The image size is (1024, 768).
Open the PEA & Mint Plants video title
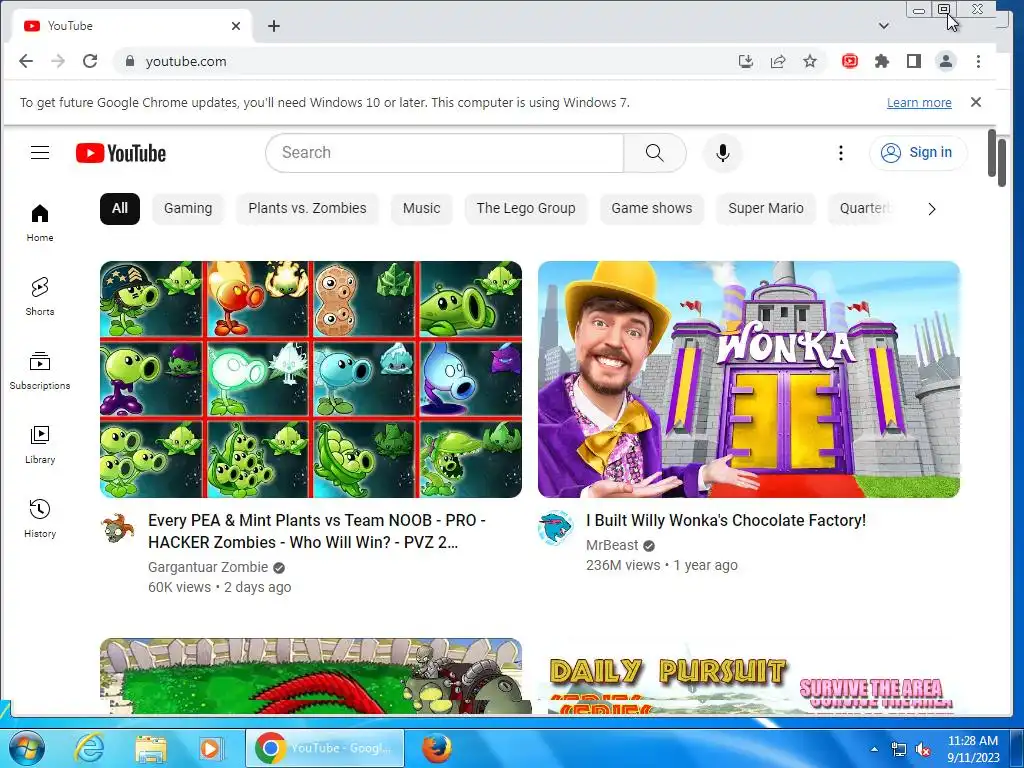(317, 532)
